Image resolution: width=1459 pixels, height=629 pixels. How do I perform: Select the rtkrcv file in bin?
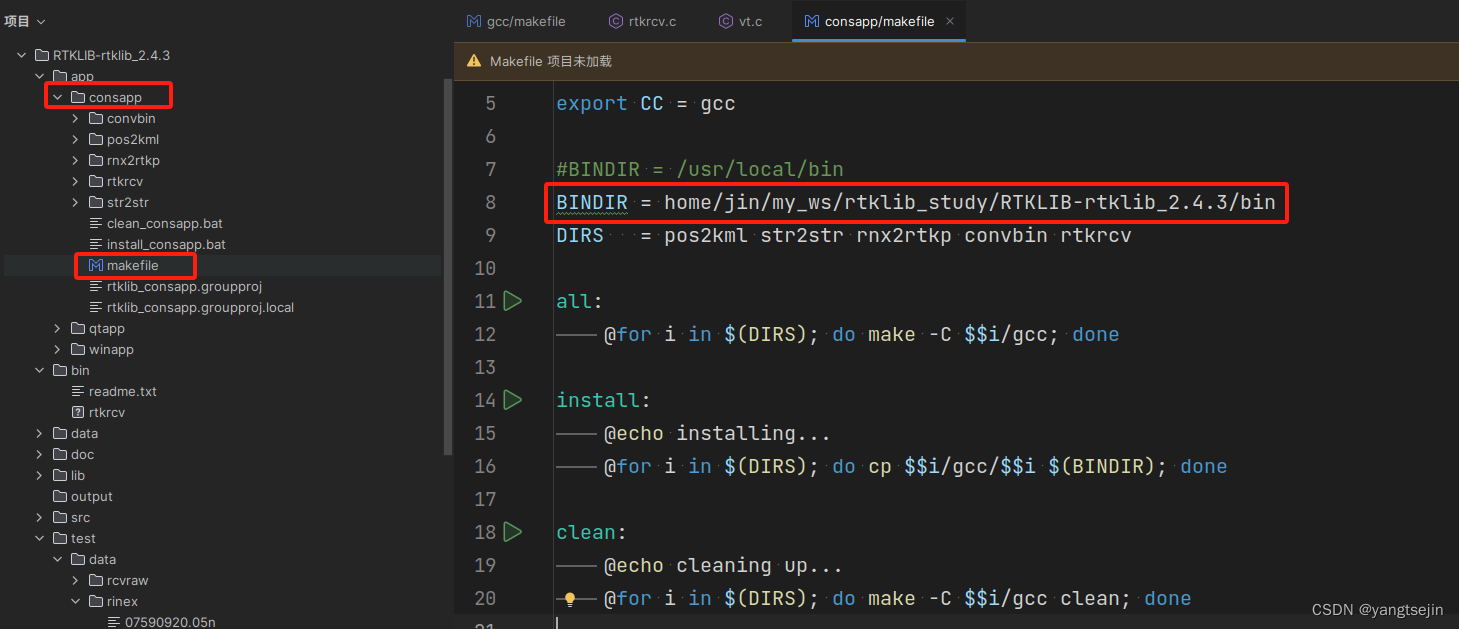tap(108, 412)
